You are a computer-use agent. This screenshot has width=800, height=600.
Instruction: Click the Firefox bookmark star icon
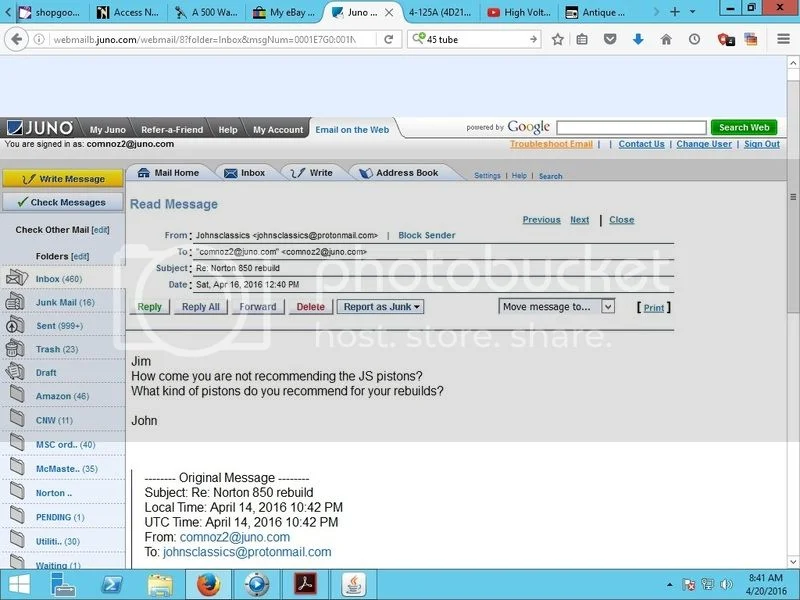point(557,39)
